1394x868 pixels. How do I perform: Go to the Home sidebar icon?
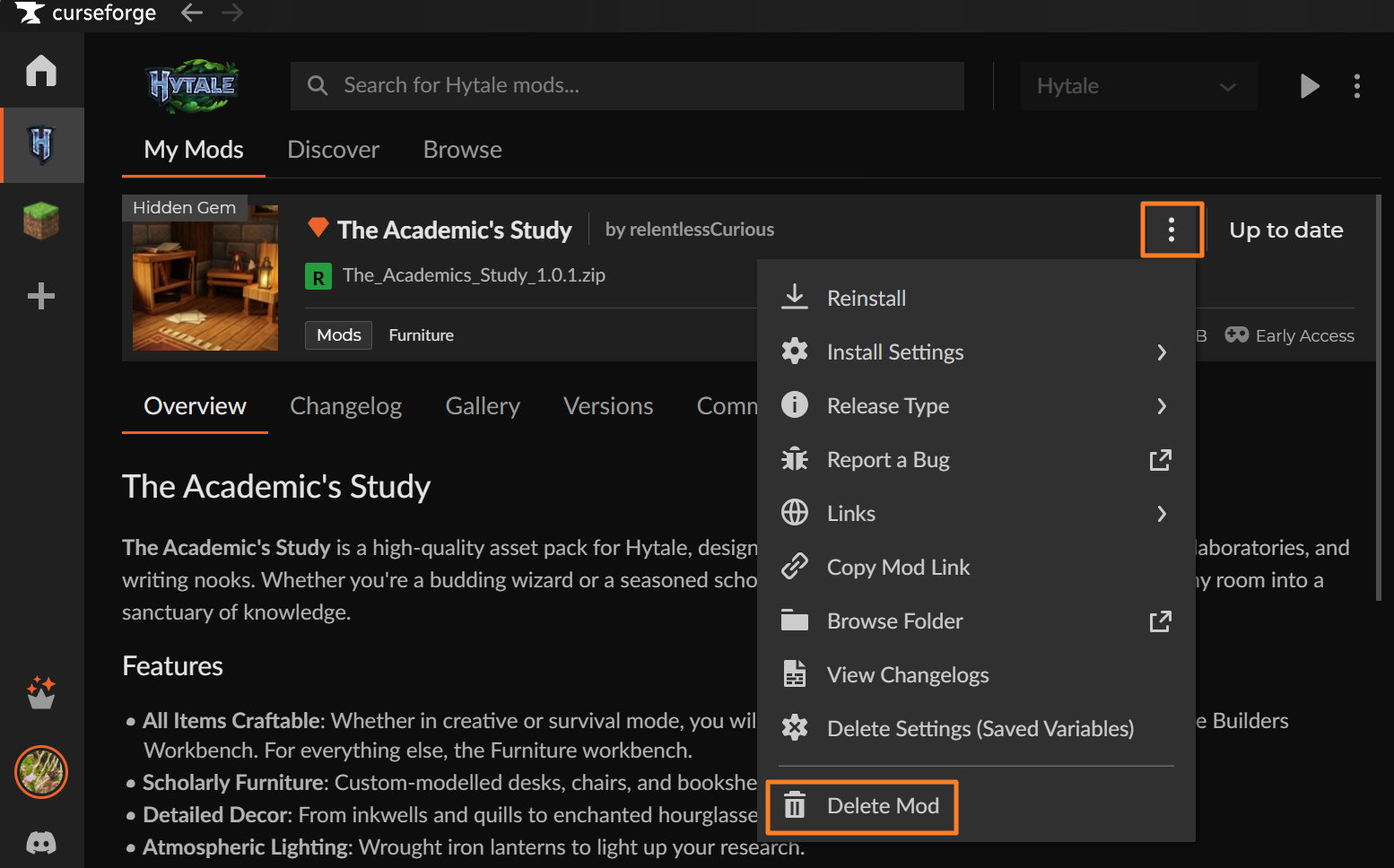click(41, 70)
